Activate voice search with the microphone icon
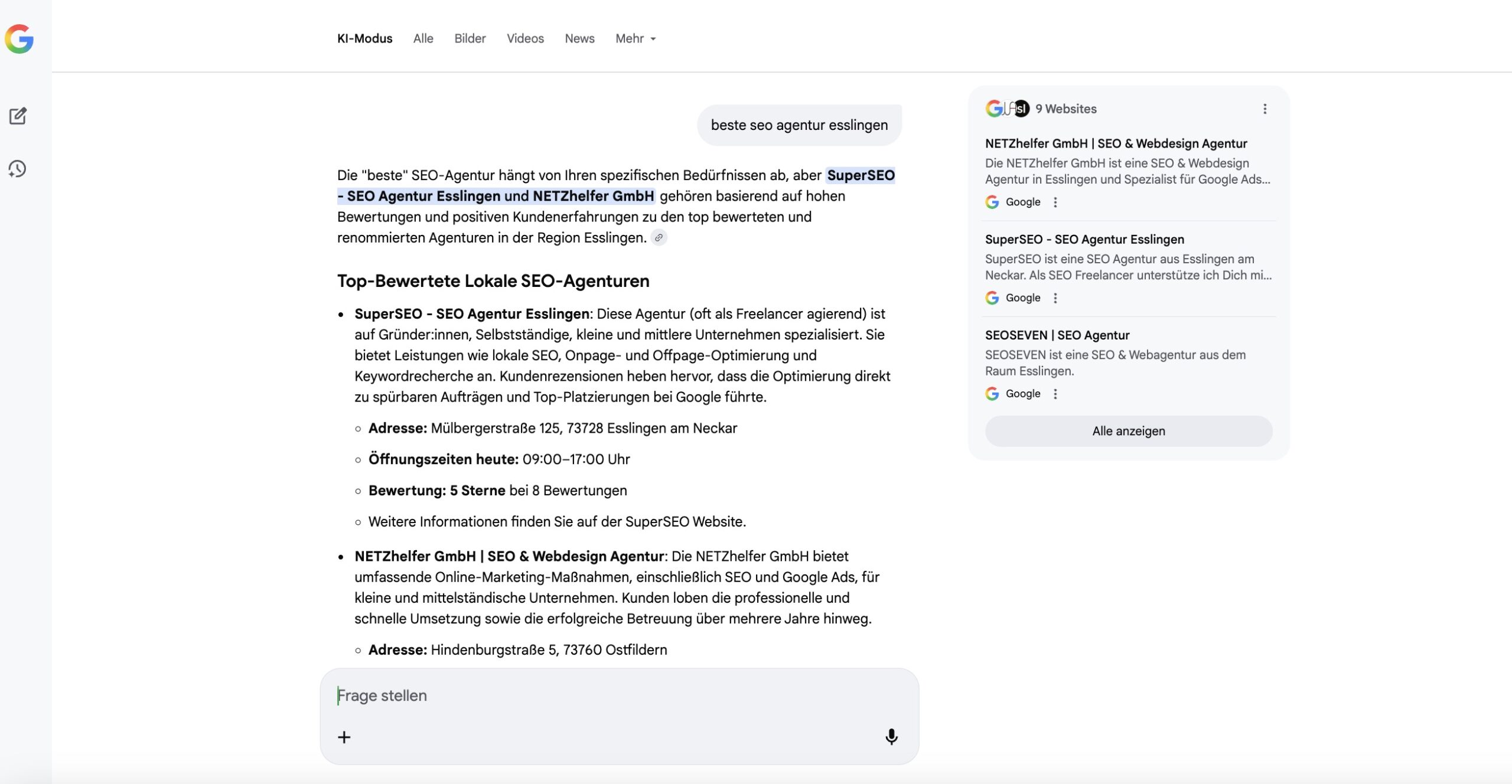Image resolution: width=1512 pixels, height=784 pixels. pyautogui.click(x=891, y=737)
